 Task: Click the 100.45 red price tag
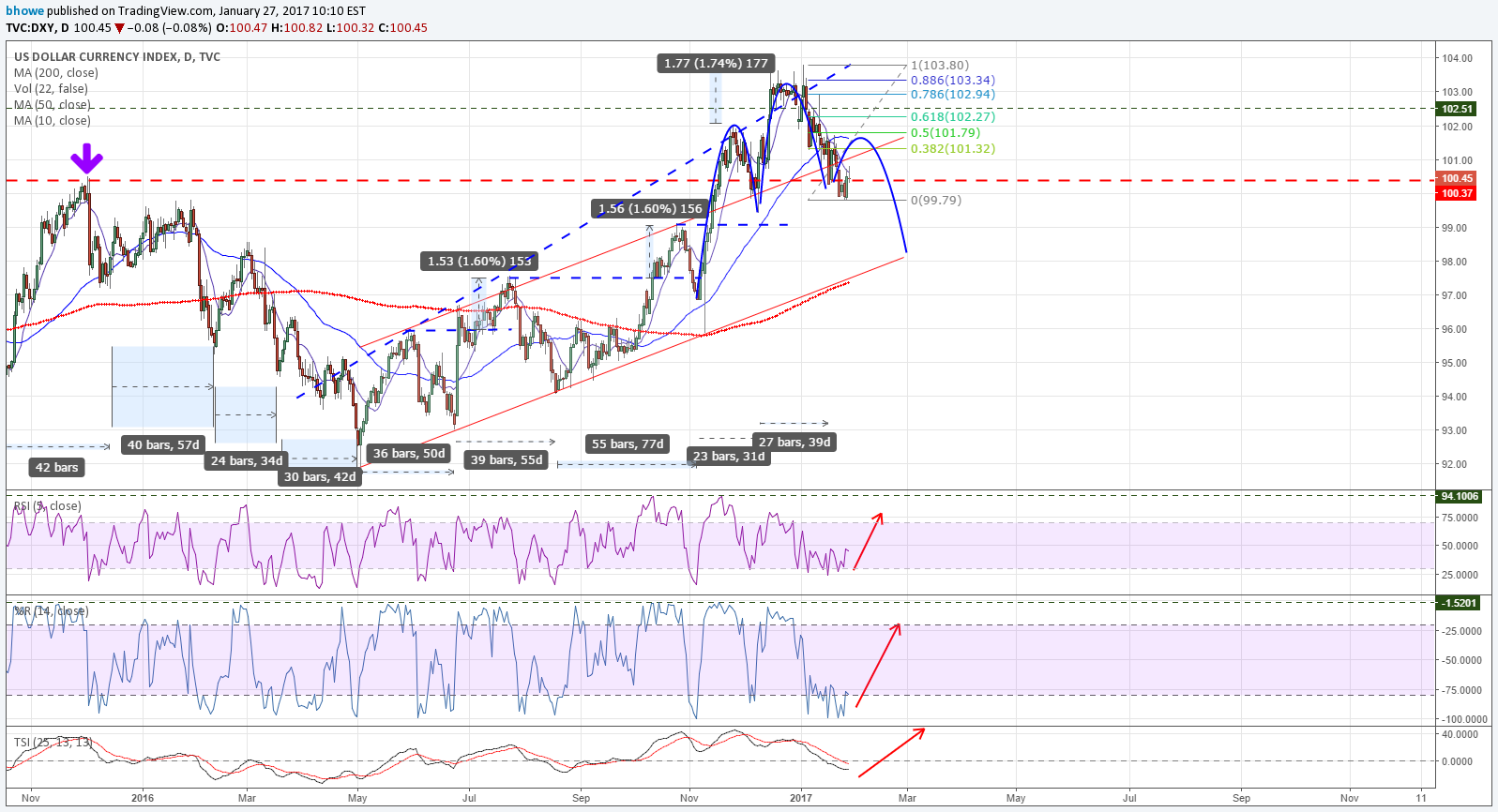point(1458,178)
